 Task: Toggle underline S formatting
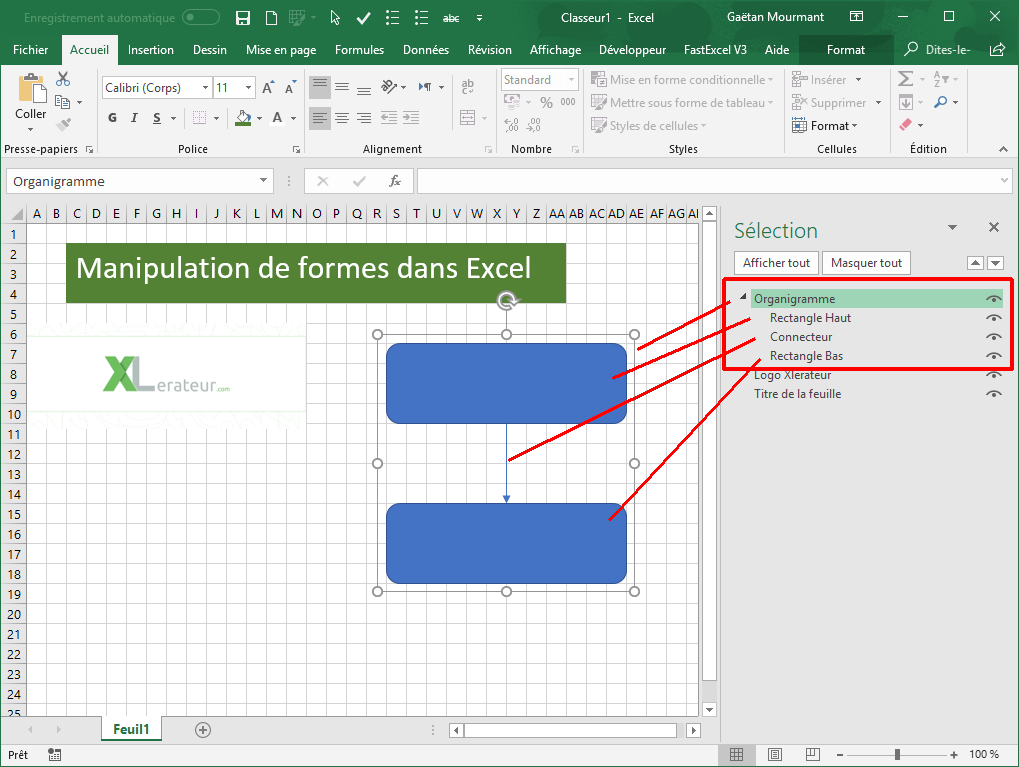(157, 118)
